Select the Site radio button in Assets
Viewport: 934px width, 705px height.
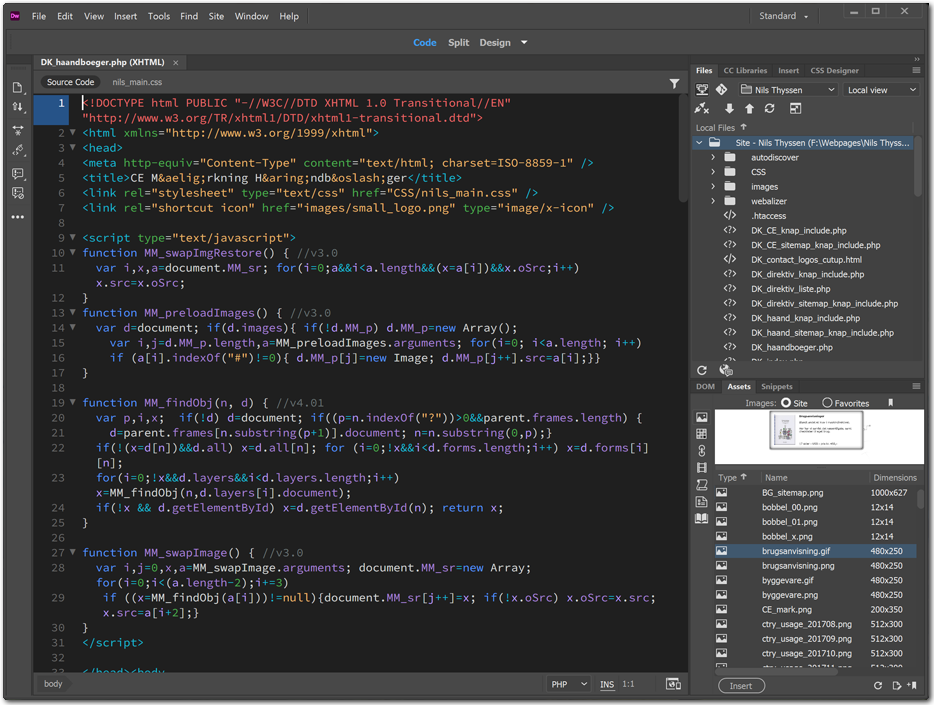[x=786, y=403]
